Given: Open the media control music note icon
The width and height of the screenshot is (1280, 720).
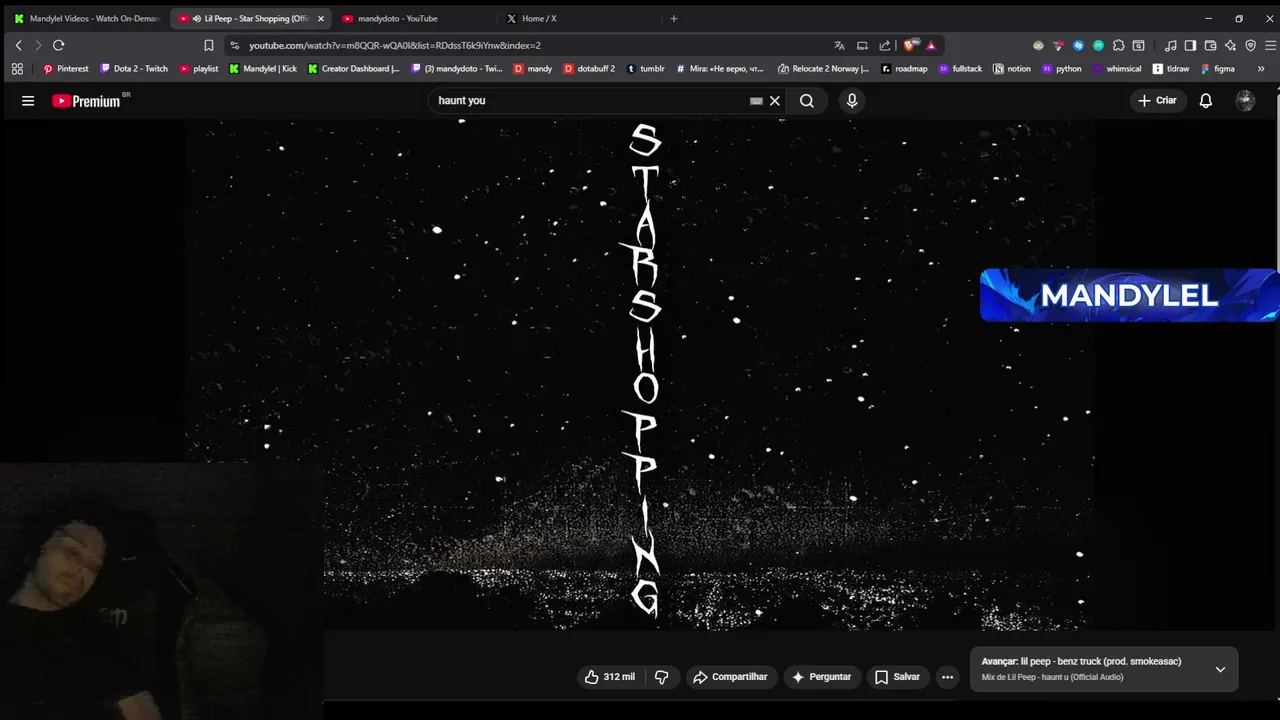Looking at the screenshot, I should (1170, 45).
